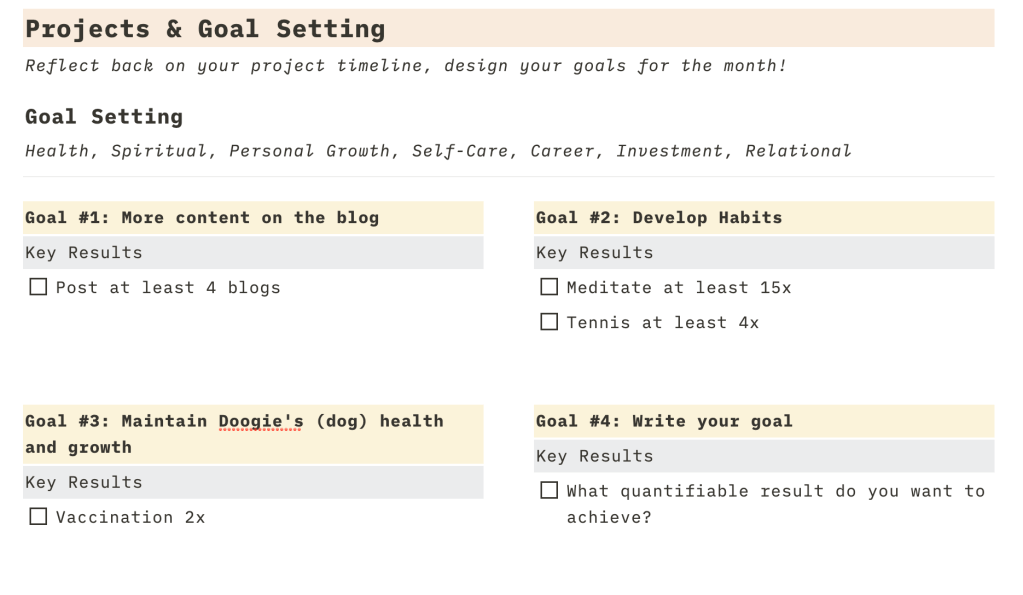Check the Post at least 4 blogs checkbox
This screenshot has height=595, width=1023.
38,288
